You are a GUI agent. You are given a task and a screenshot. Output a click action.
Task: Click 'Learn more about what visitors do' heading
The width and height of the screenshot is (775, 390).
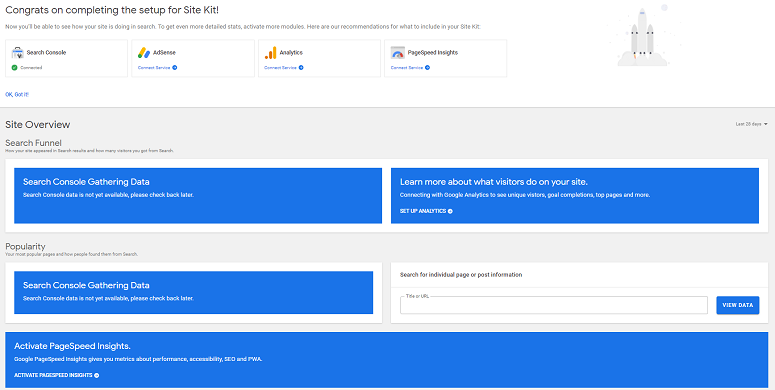click(x=494, y=182)
